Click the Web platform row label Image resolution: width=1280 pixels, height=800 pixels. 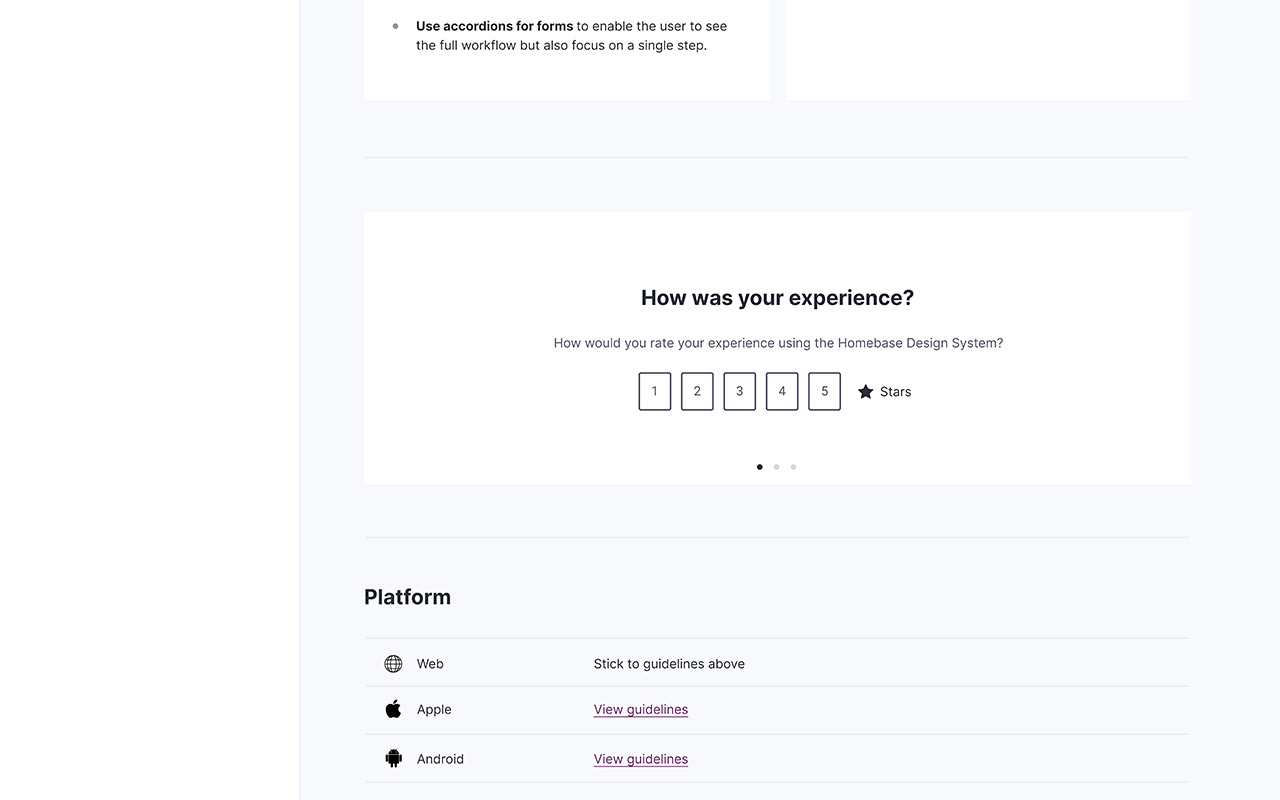(430, 664)
